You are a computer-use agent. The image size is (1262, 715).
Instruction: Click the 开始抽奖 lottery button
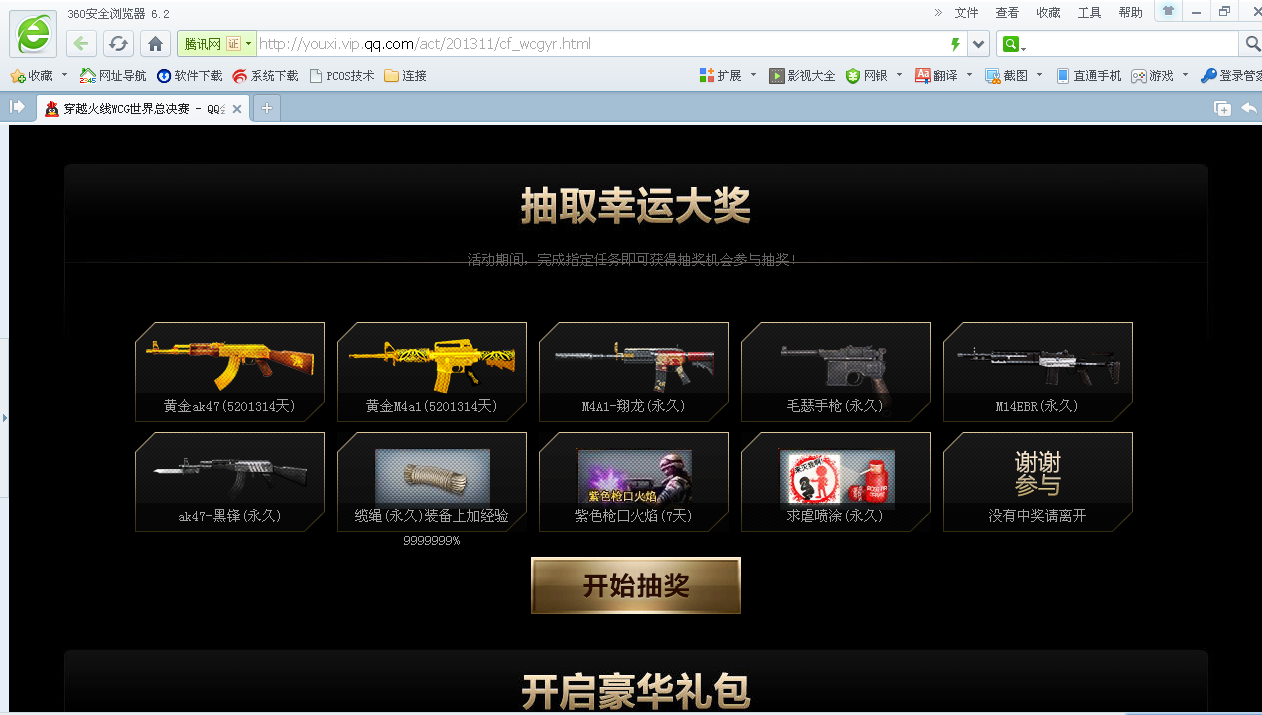coord(636,585)
